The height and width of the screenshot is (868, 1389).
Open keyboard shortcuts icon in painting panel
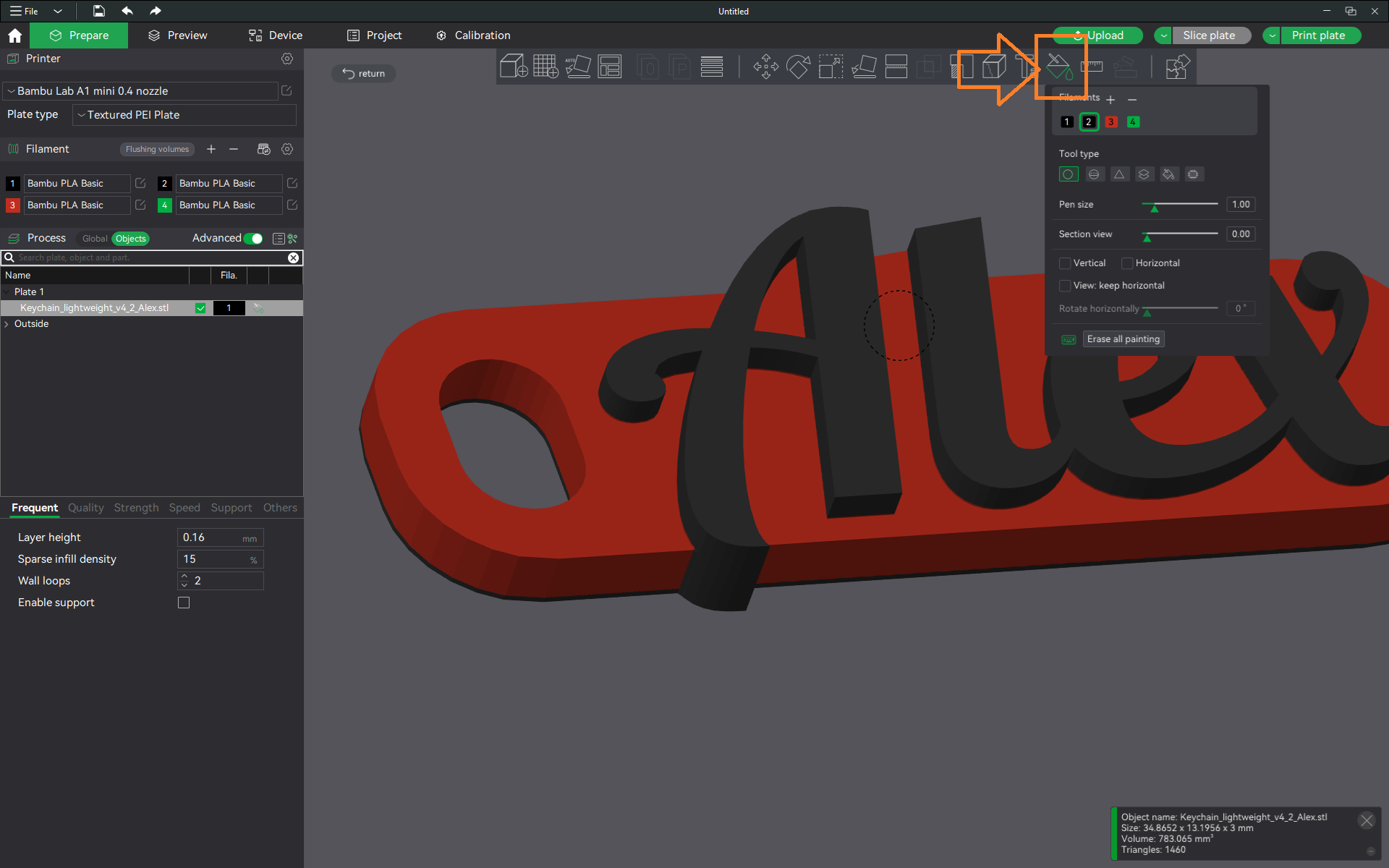(1069, 339)
